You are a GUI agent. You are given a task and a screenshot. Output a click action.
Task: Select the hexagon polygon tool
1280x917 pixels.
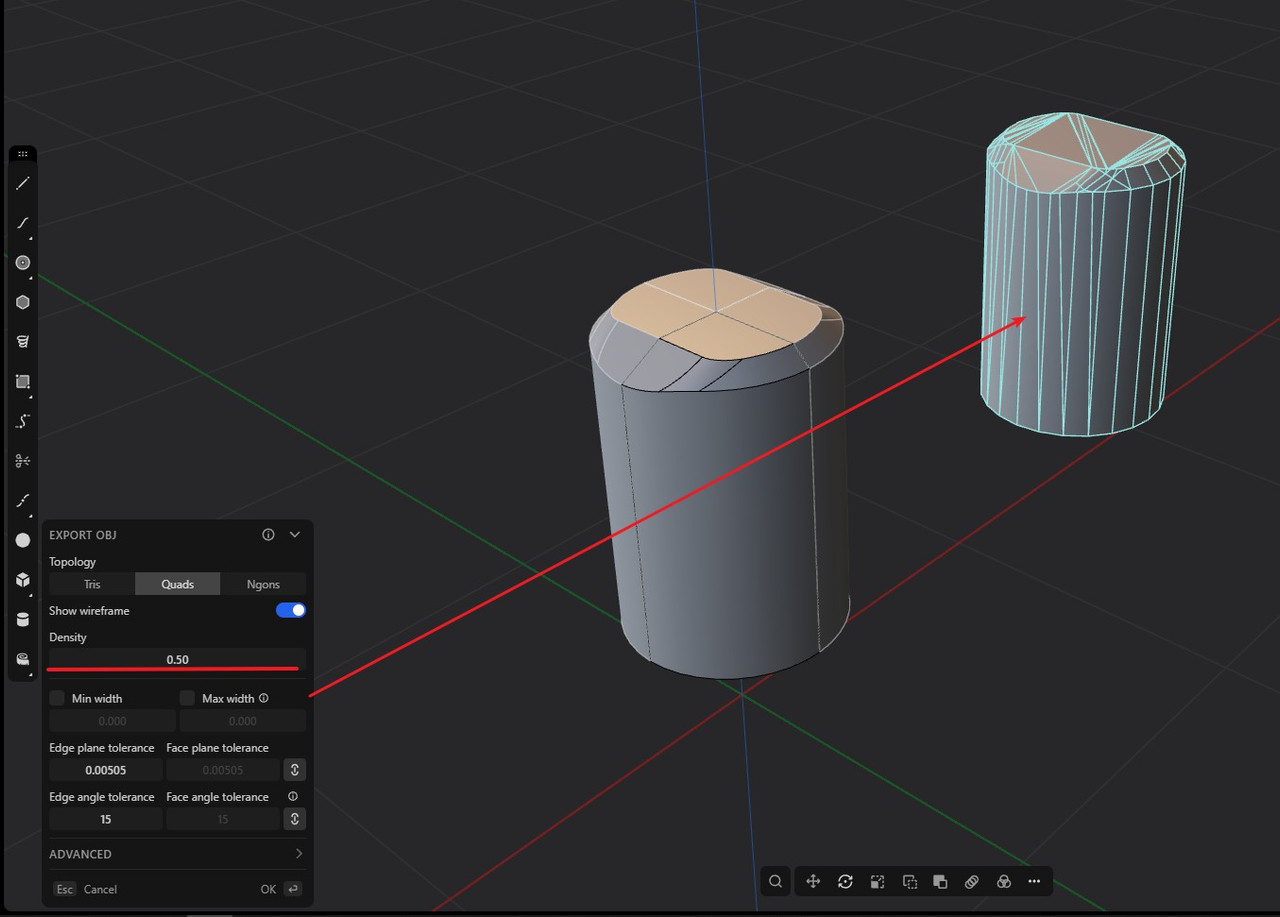tap(23, 302)
